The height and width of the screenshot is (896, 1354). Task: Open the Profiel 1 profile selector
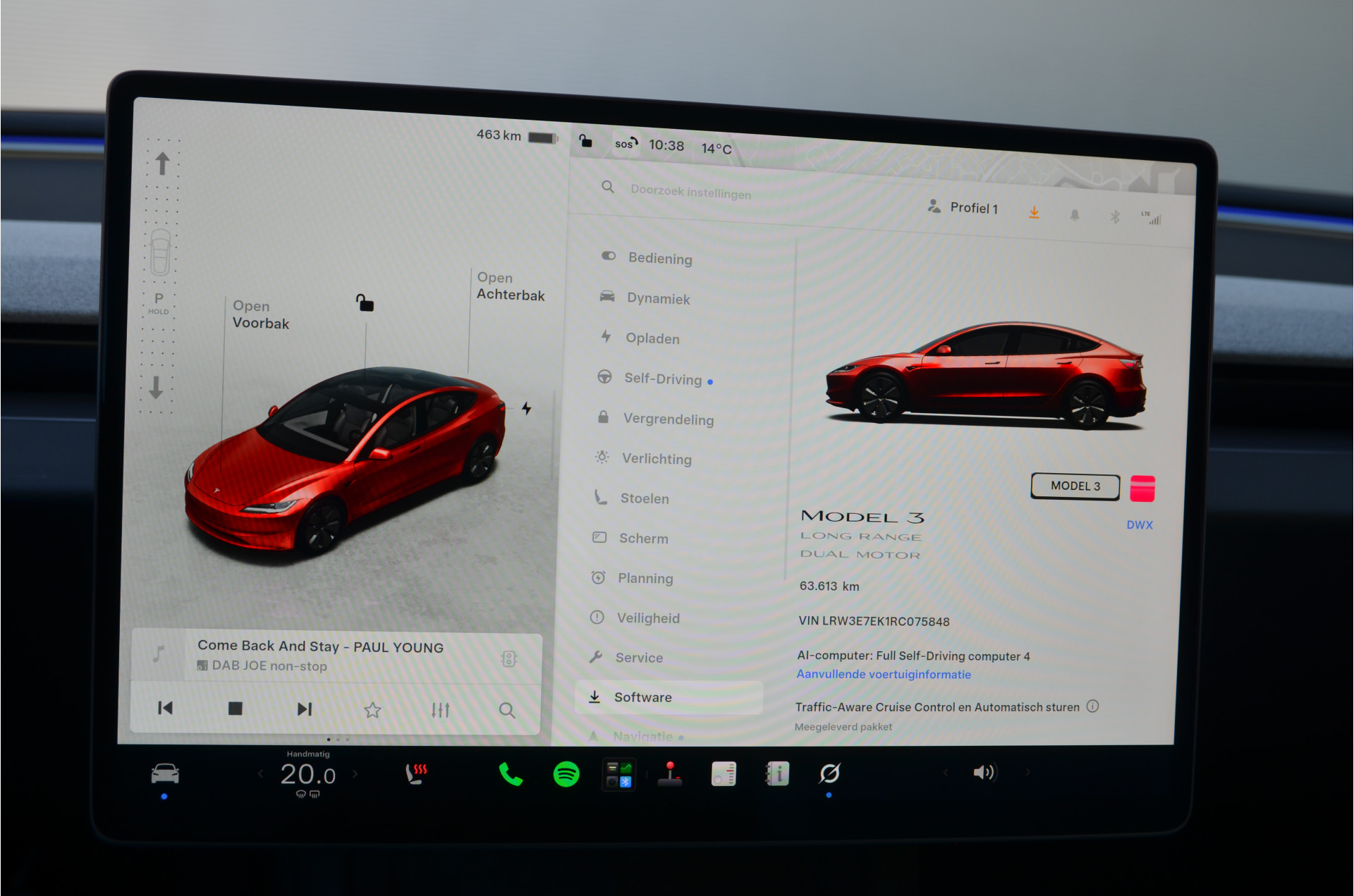click(x=963, y=207)
